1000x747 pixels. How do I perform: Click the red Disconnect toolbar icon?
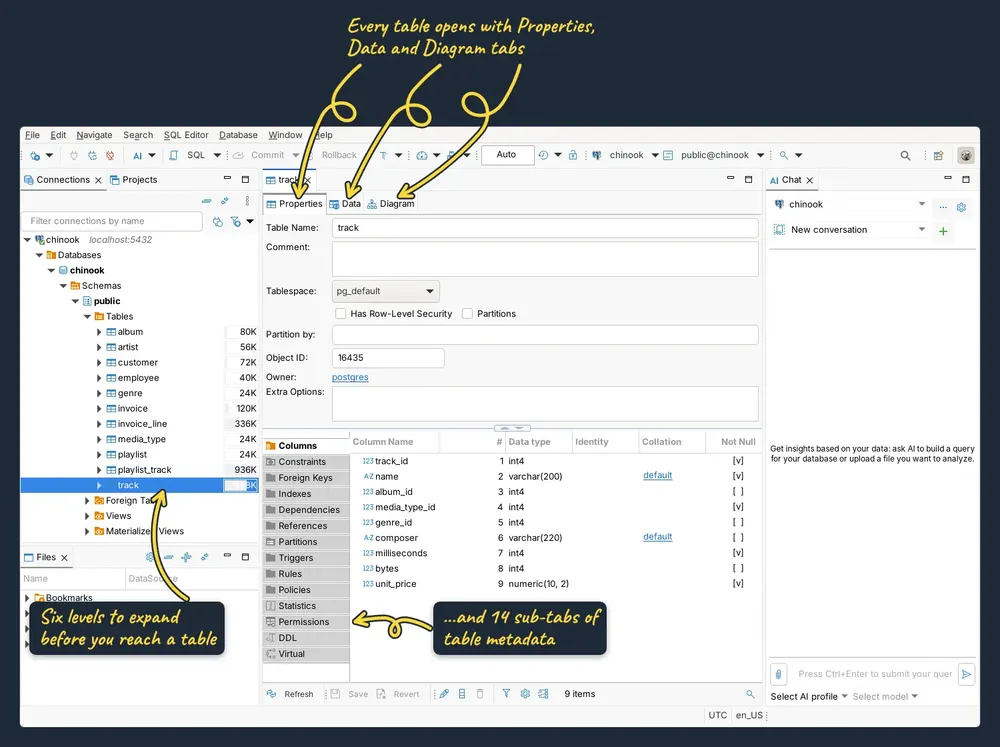[x=110, y=155]
